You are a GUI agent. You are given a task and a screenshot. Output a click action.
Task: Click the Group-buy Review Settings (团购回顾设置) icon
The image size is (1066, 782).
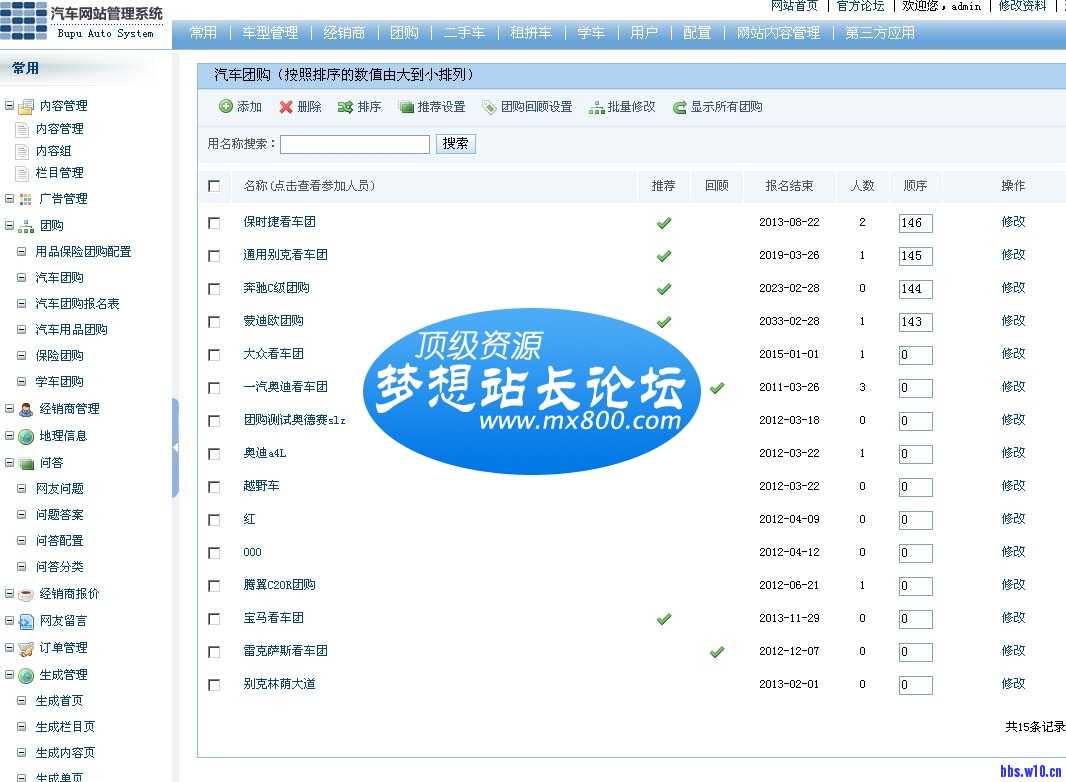(489, 107)
